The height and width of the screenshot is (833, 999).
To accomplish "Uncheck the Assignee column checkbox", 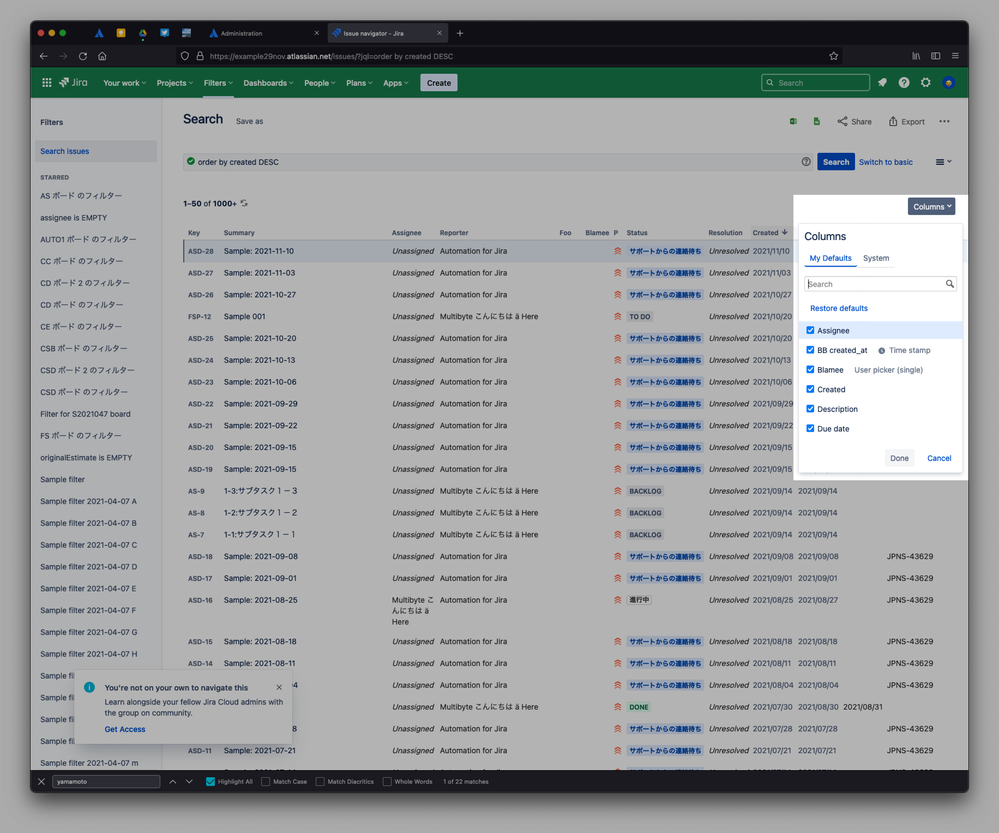I will click(810, 330).
